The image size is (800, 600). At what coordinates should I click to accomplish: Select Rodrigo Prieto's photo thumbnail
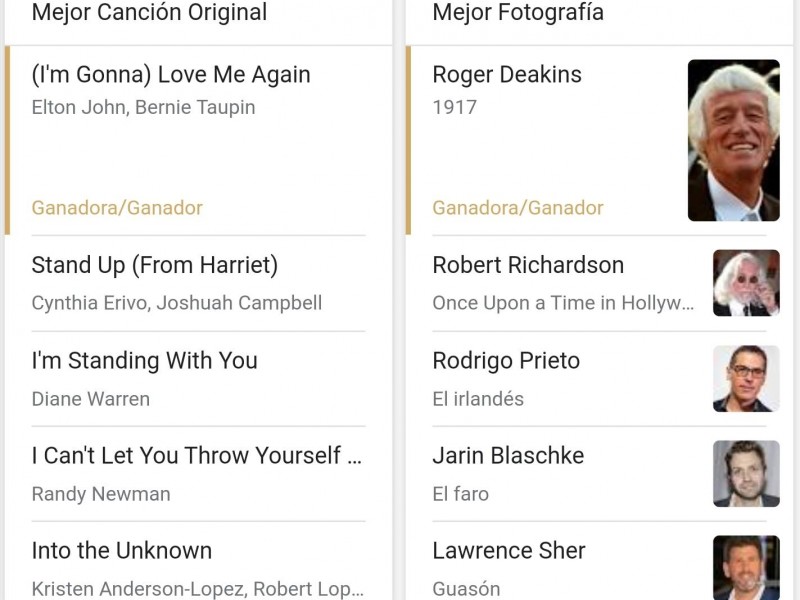pyautogui.click(x=746, y=378)
